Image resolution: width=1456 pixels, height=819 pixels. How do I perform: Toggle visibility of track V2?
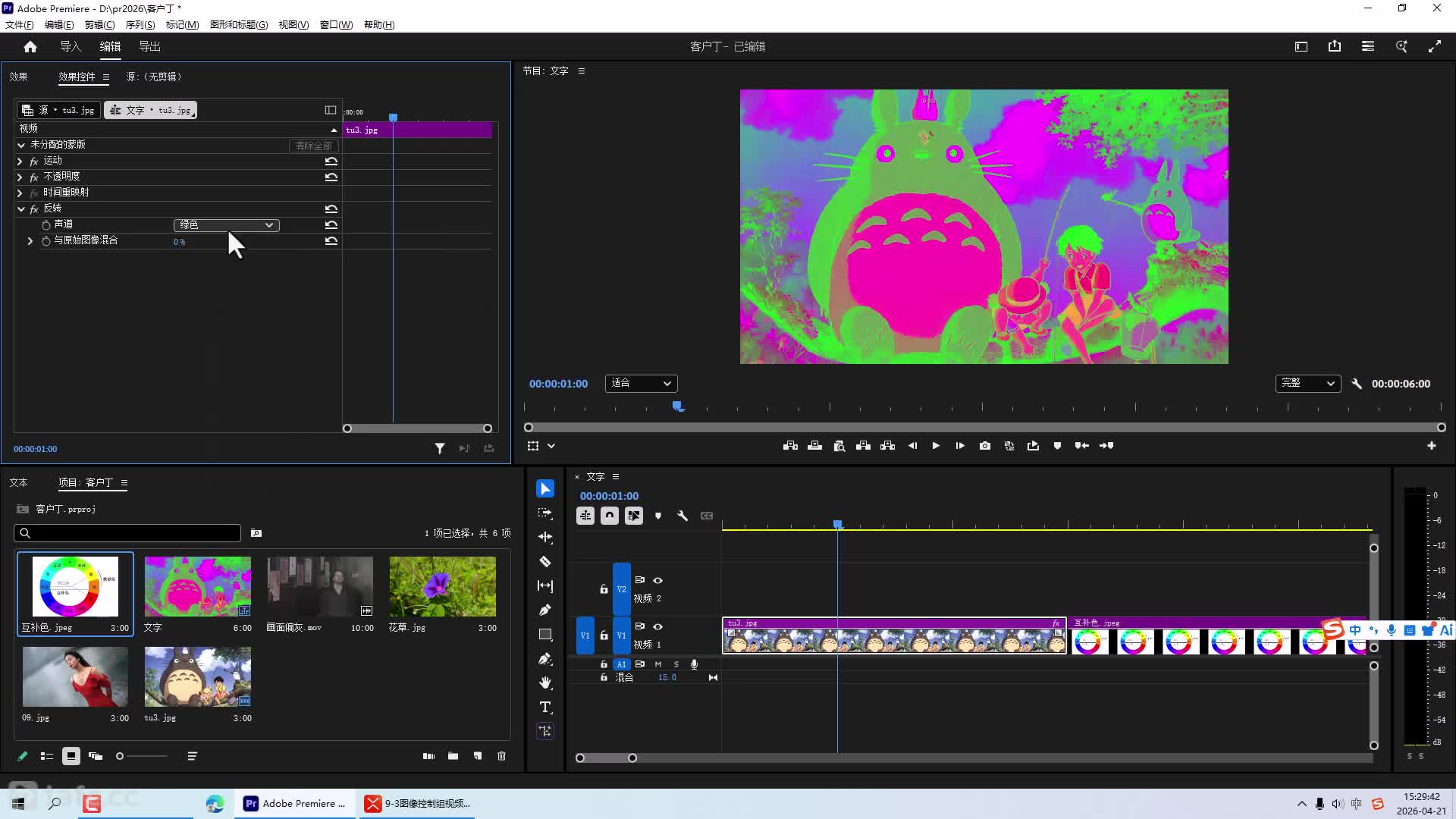pyautogui.click(x=658, y=580)
